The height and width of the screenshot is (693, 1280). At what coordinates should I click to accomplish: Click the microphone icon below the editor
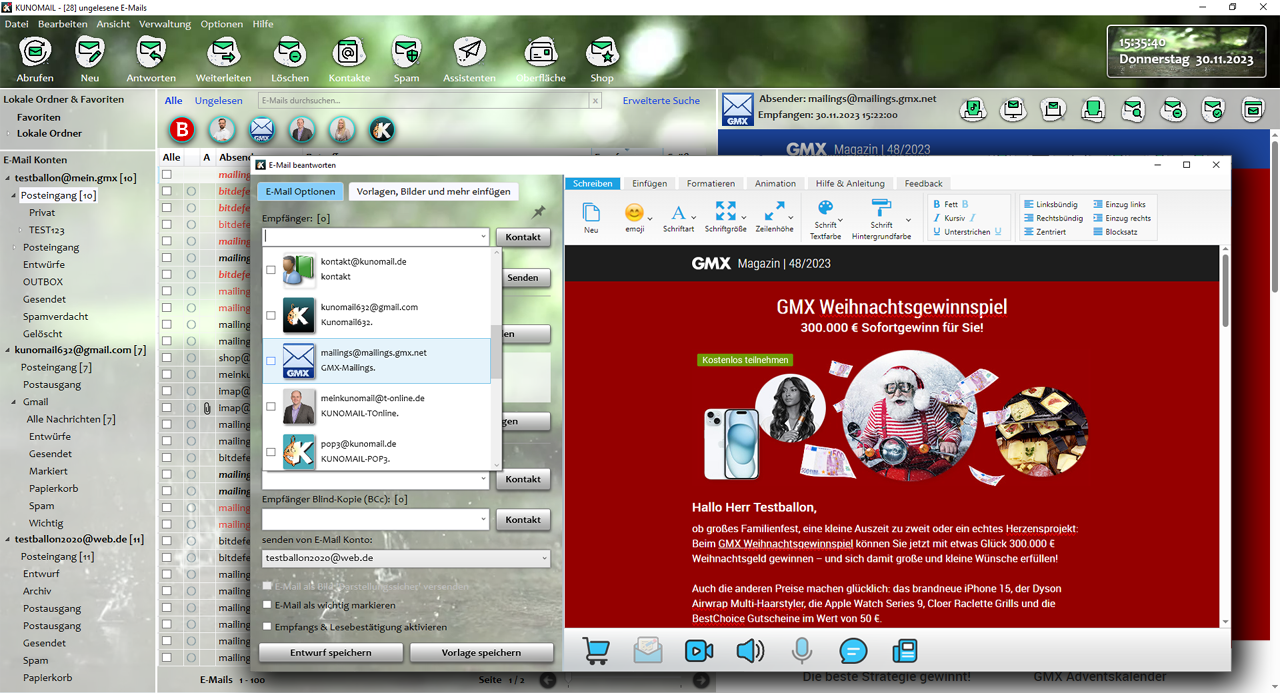click(x=801, y=651)
